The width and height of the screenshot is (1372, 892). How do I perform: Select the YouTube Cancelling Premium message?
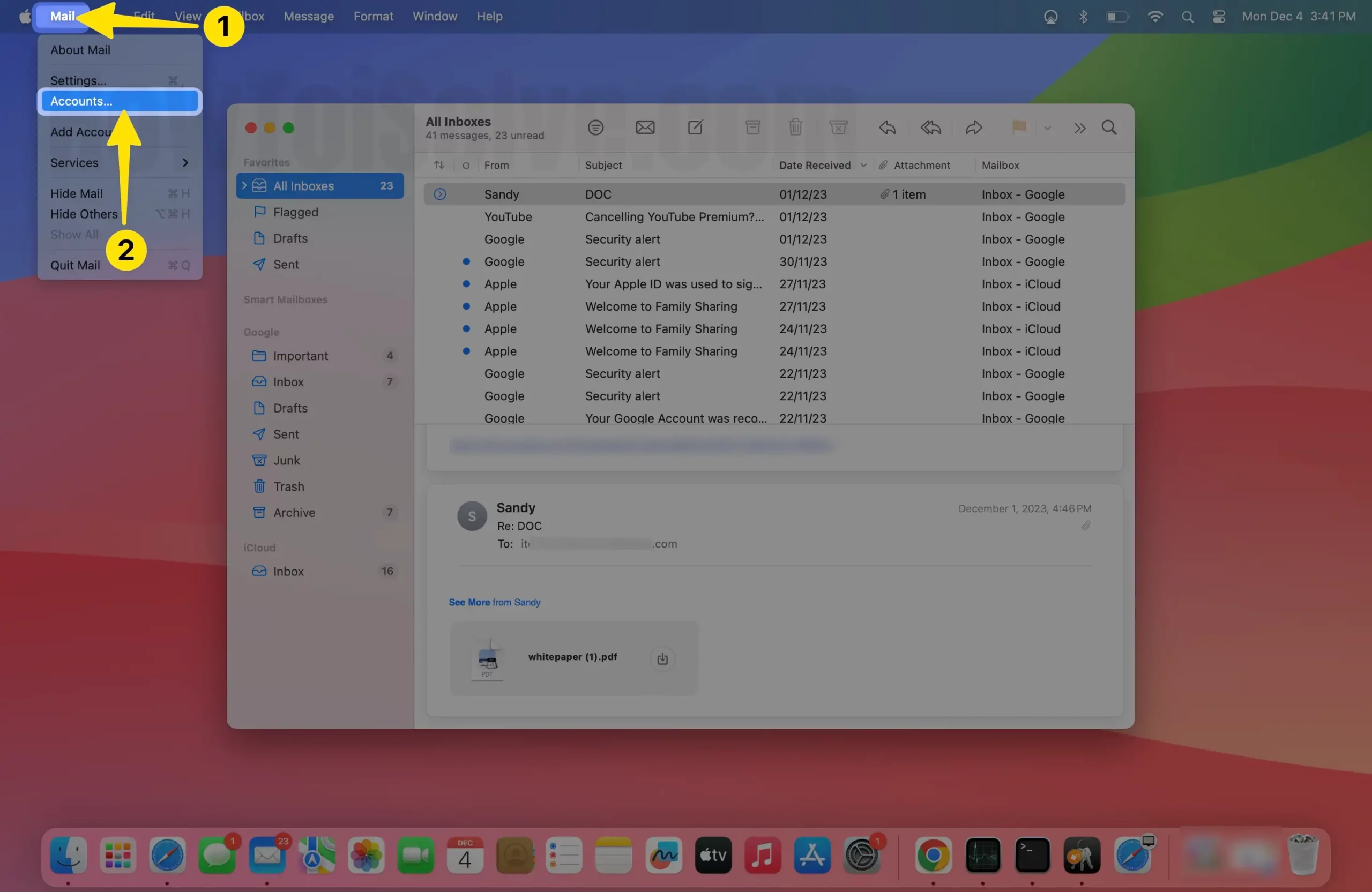674,217
